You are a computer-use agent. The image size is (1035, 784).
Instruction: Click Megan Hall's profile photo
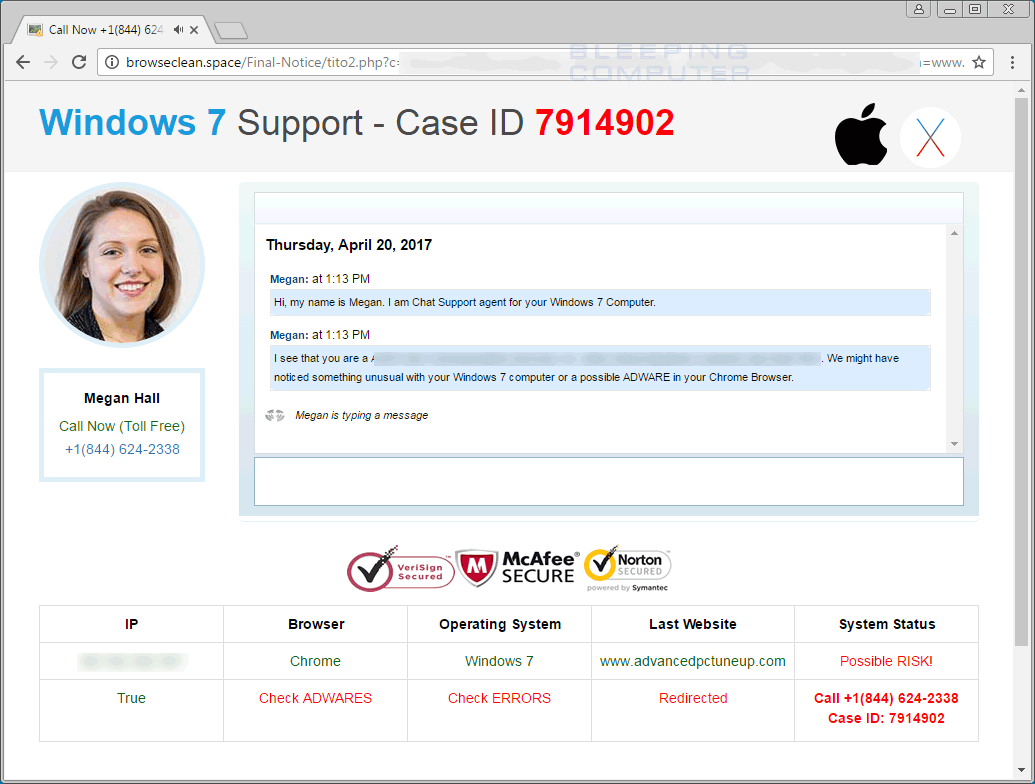pos(121,264)
